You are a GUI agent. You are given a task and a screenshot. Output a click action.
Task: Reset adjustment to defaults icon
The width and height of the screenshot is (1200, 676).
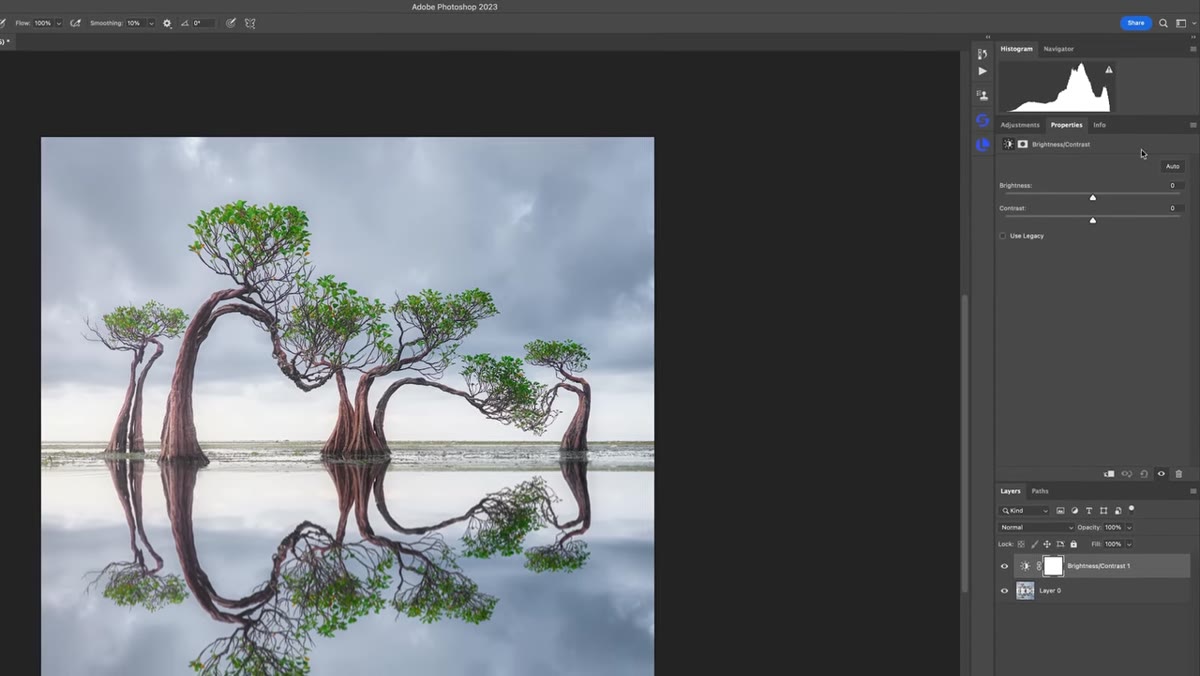(x=1144, y=474)
